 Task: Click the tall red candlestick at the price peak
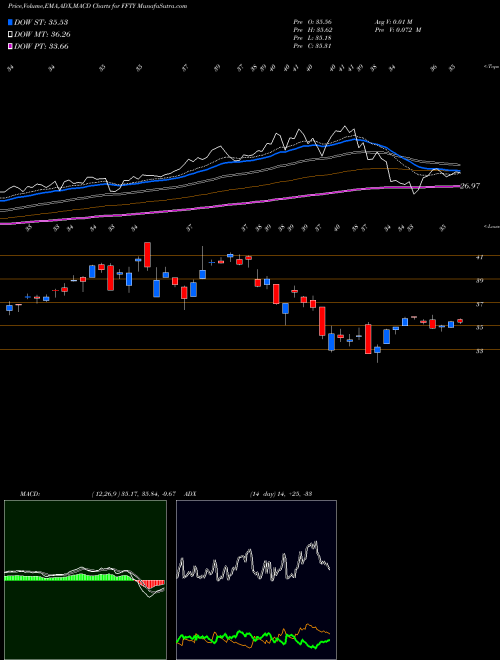[x=147, y=255]
